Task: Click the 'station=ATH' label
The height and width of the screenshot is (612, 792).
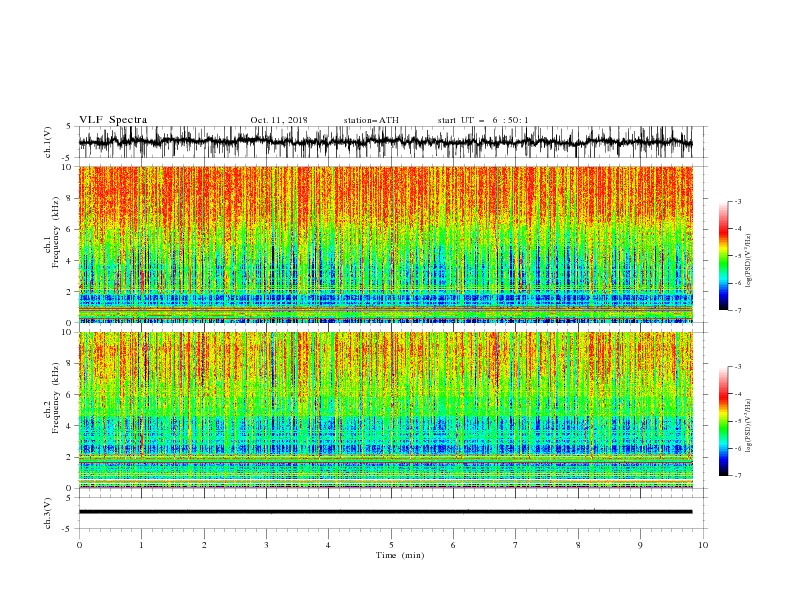Action: coord(371,120)
